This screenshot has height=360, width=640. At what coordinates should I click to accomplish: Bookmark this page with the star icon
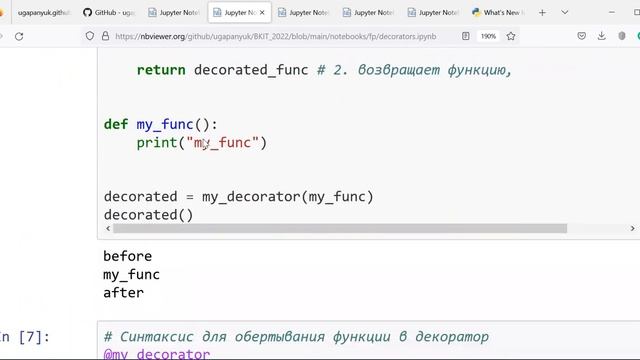[x=511, y=36]
